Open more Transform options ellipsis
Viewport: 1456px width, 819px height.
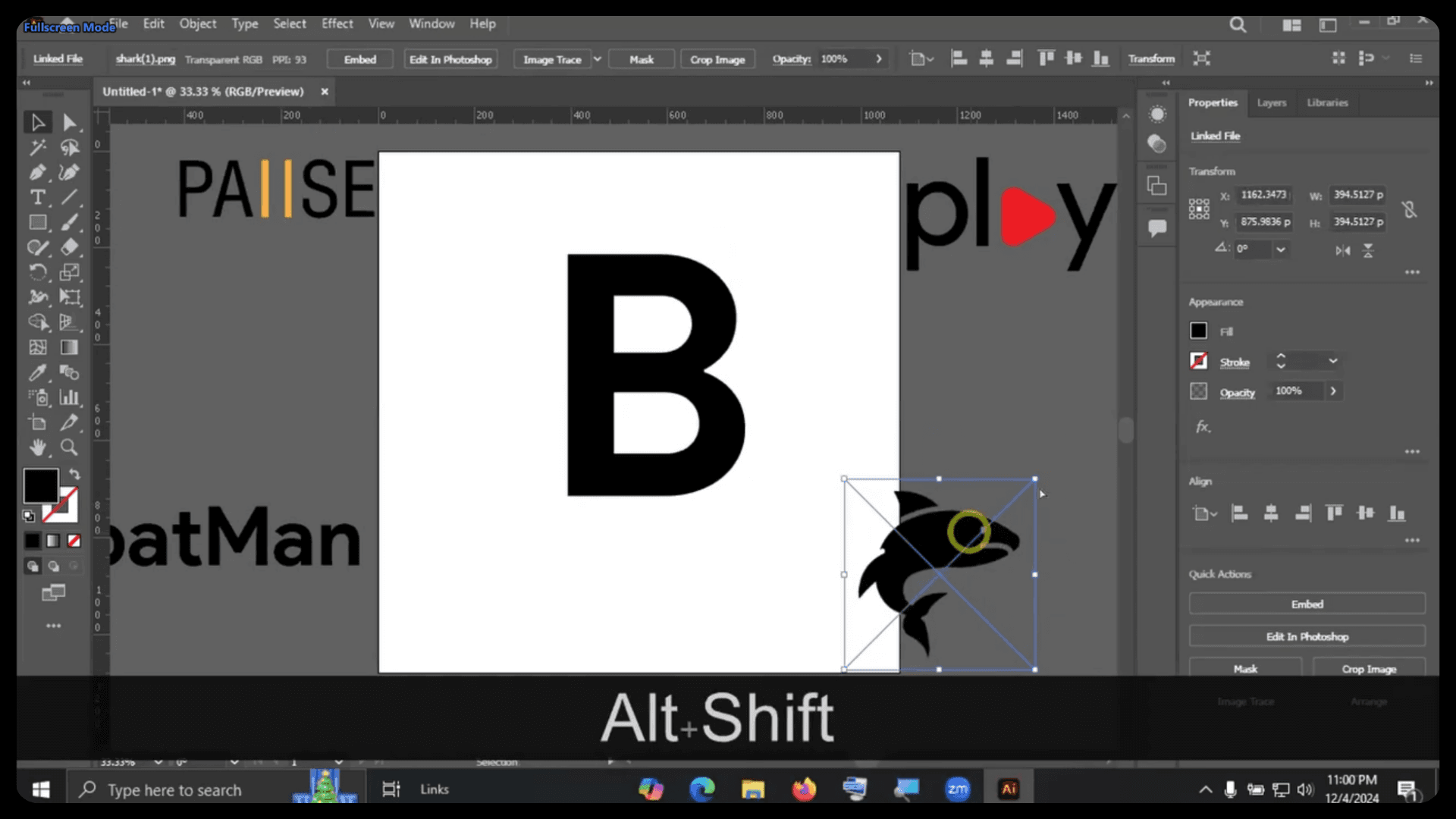[1412, 272]
